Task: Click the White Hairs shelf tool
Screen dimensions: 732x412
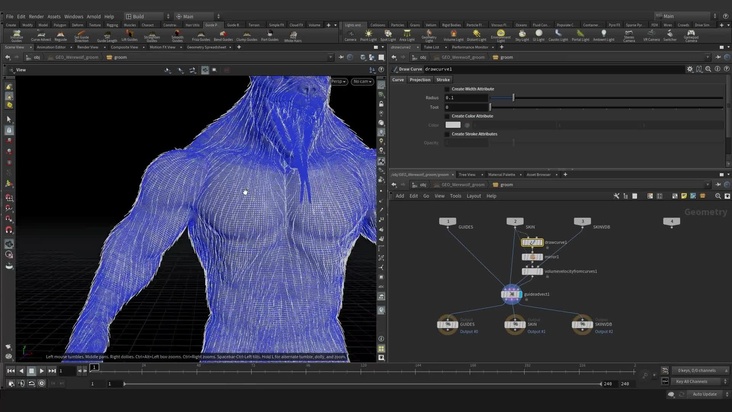Action: [x=292, y=36]
